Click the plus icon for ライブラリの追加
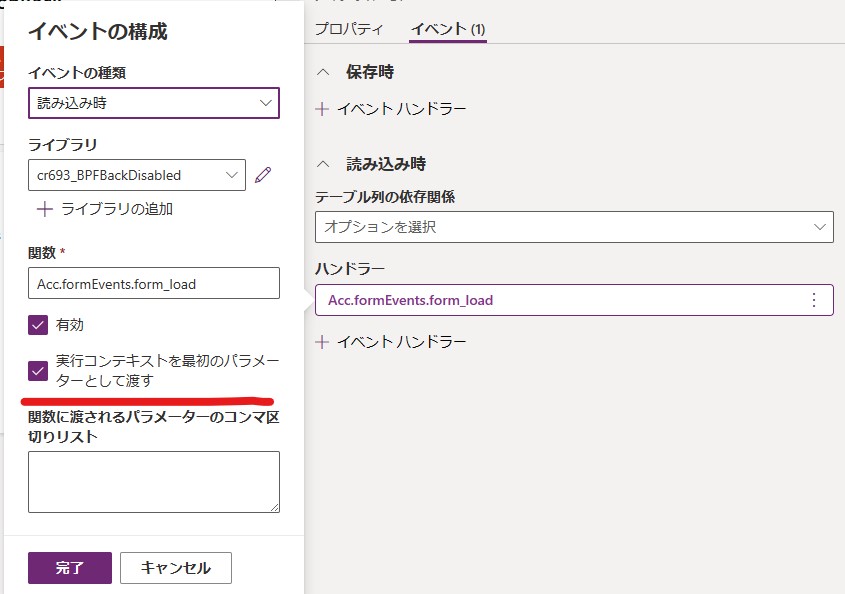The height and width of the screenshot is (594, 845). (45, 209)
